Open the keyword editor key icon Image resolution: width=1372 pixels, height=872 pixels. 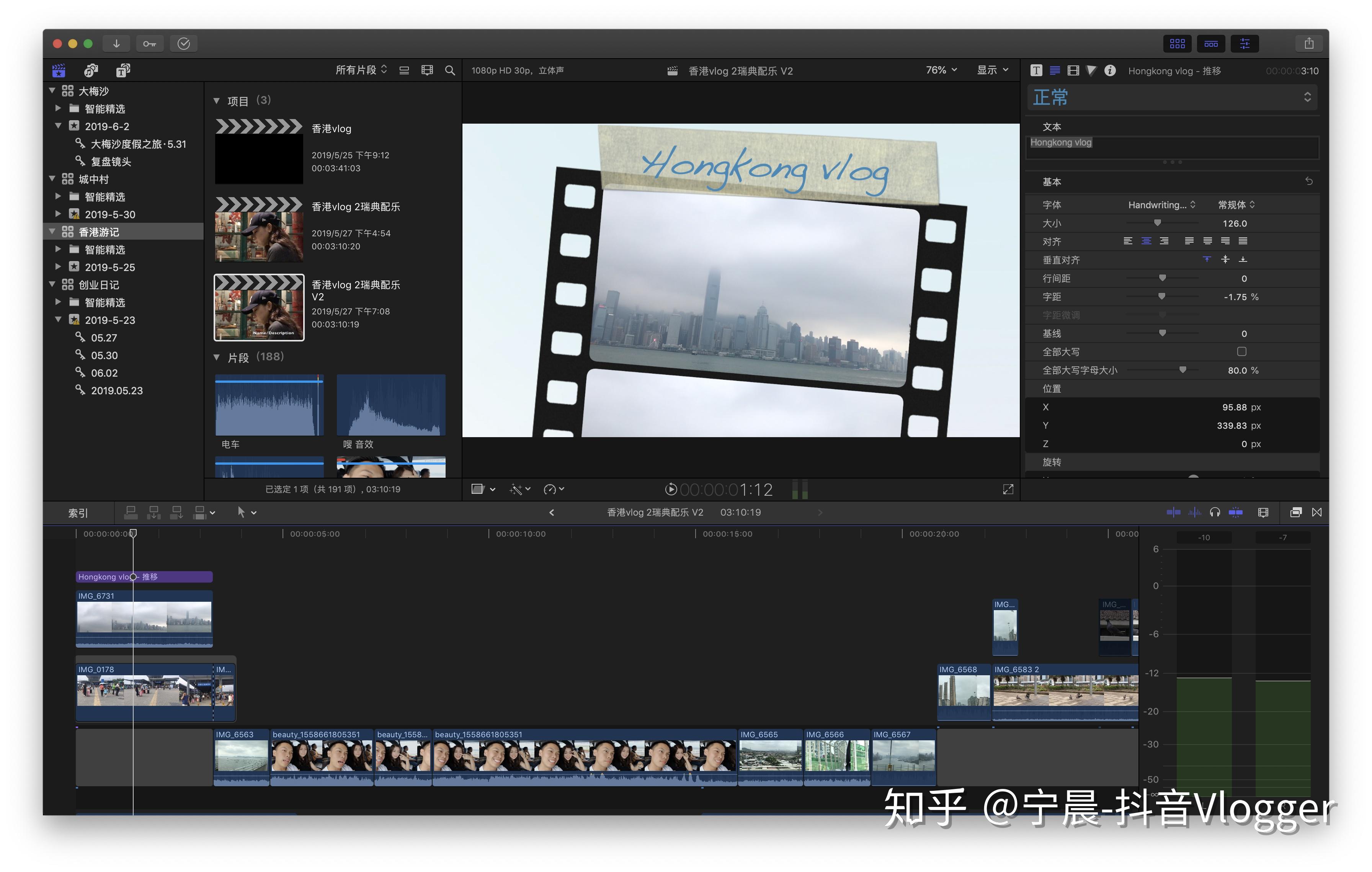point(150,44)
